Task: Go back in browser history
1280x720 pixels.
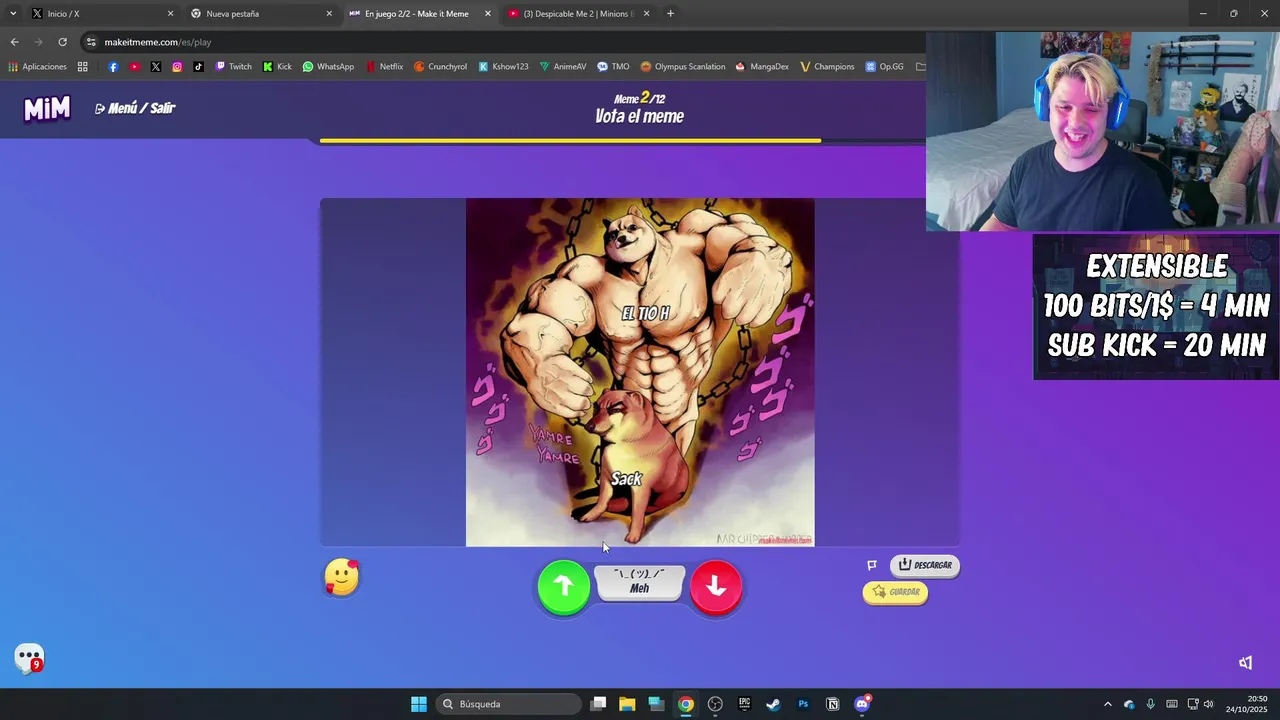Action: pyautogui.click(x=14, y=42)
